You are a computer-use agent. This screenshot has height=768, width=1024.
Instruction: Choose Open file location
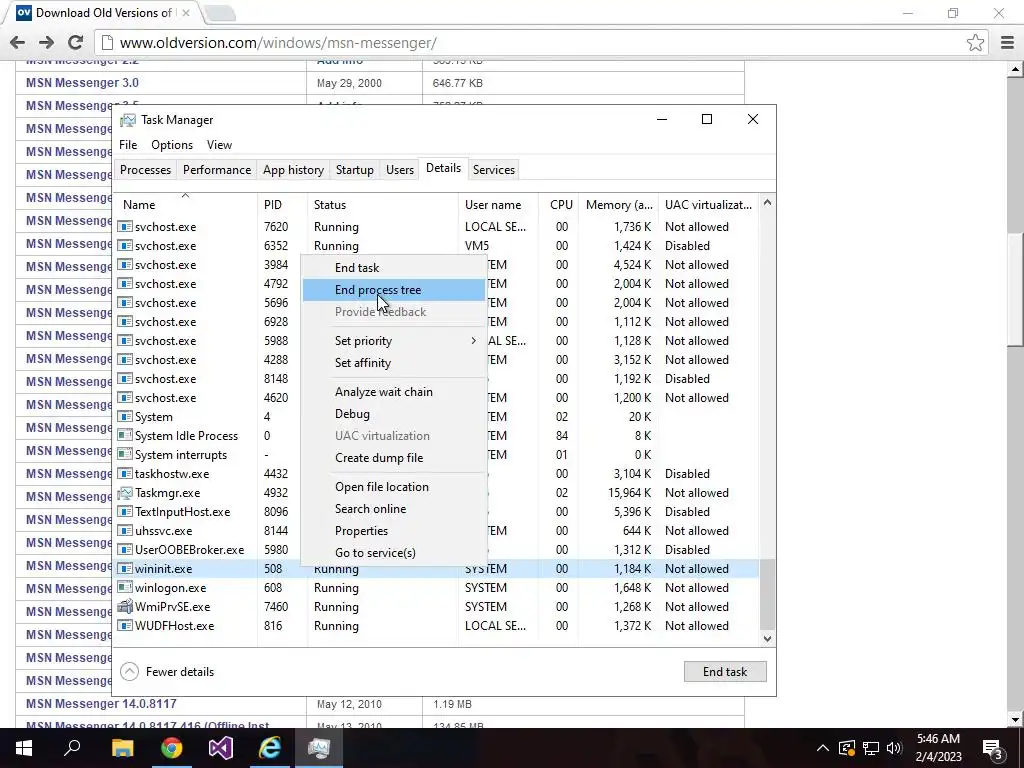point(394,487)
